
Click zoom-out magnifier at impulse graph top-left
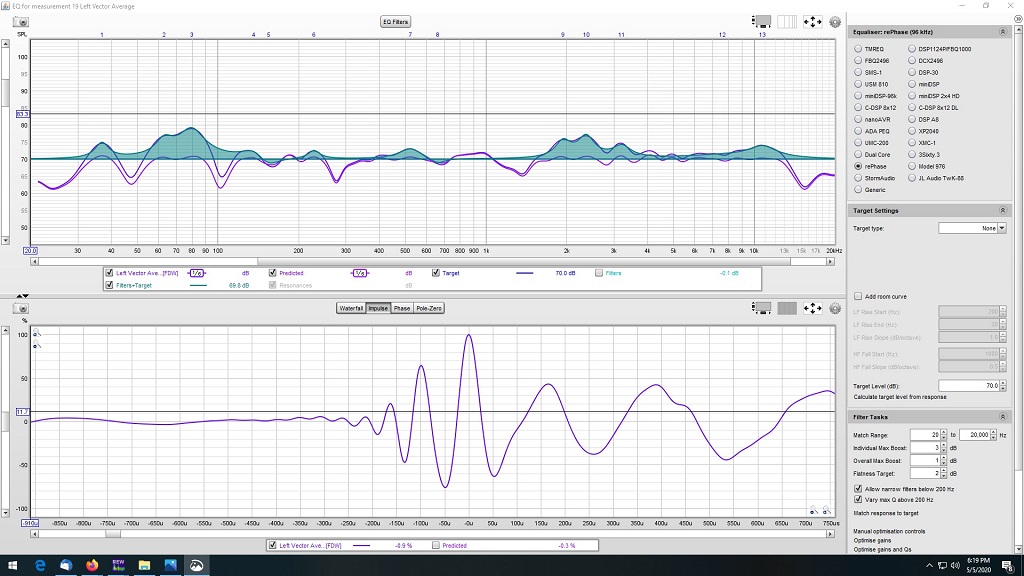[x=37, y=344]
